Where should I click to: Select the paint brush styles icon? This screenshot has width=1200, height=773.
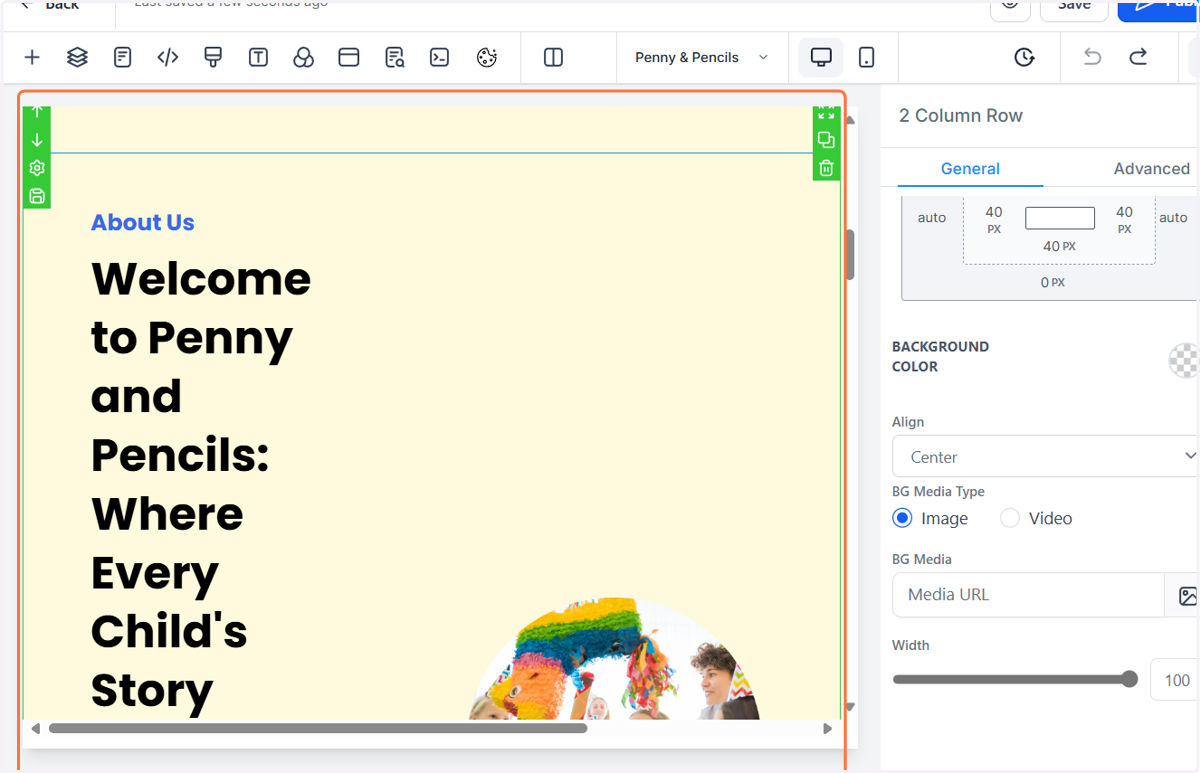(213, 57)
